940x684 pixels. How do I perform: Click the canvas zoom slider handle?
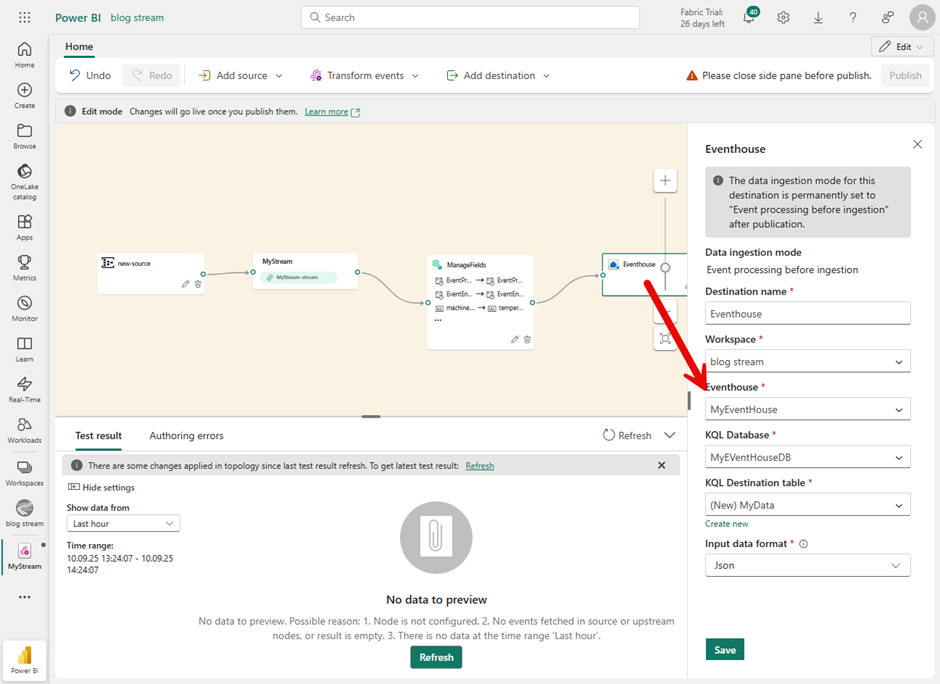665,268
